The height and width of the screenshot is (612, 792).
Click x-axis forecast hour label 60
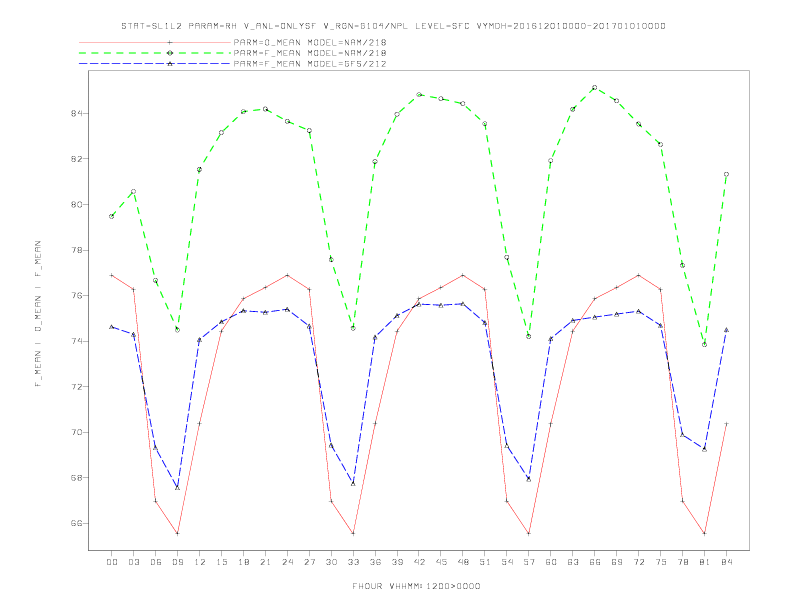(x=551, y=562)
